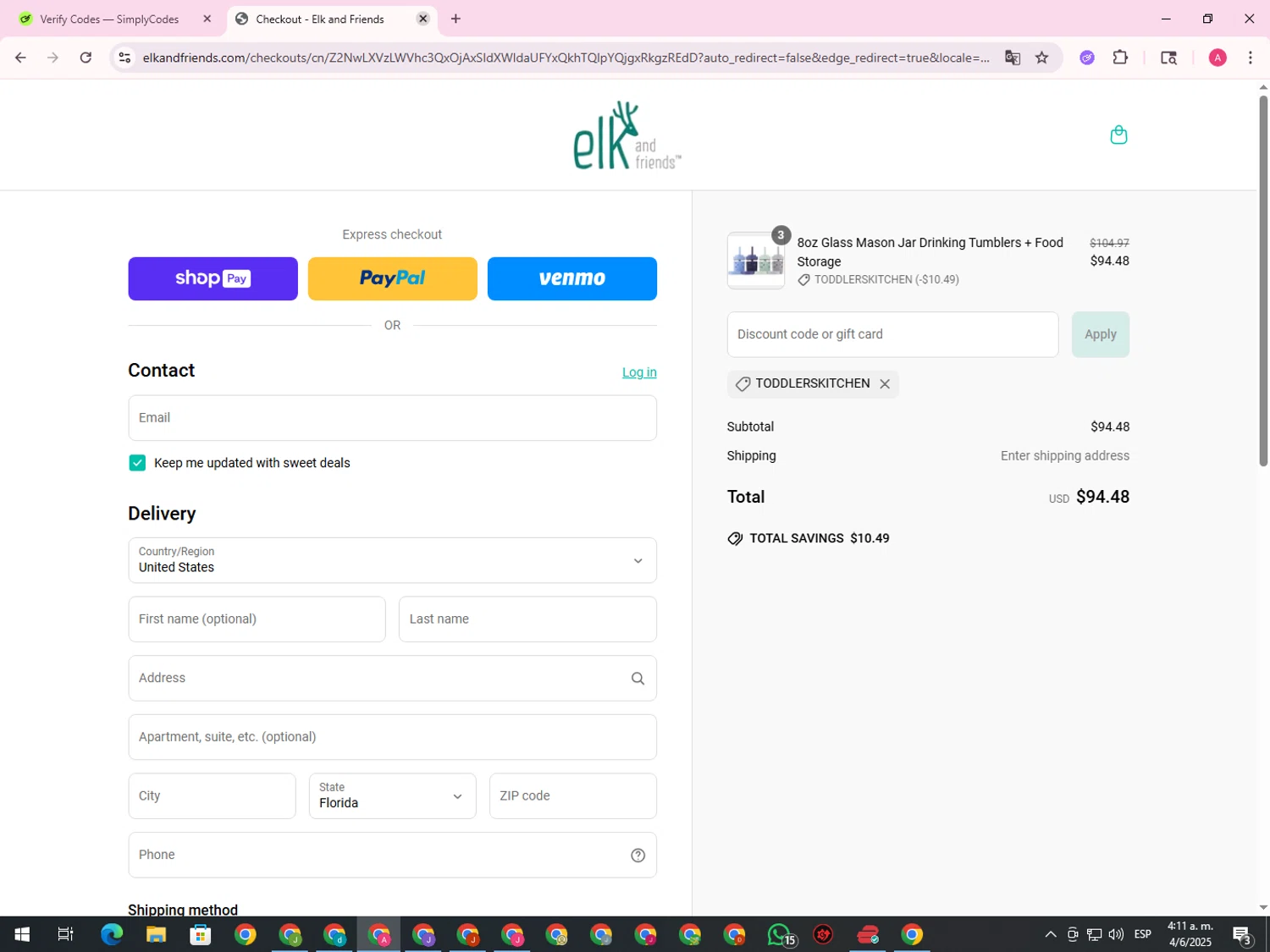Pay with Shop Pay
Screen dimensions: 1270x952
213,278
